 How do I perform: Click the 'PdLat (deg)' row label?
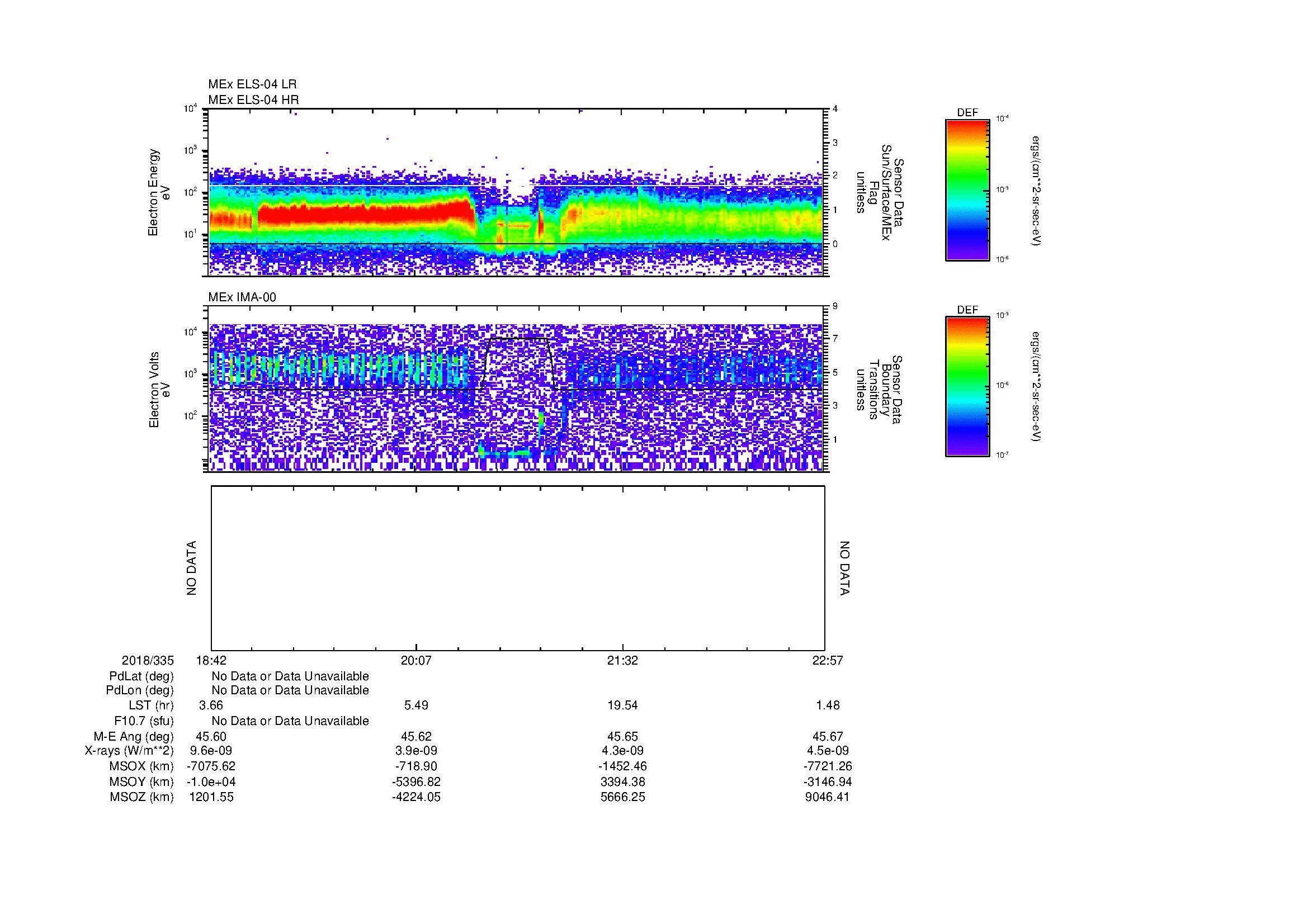[x=141, y=676]
